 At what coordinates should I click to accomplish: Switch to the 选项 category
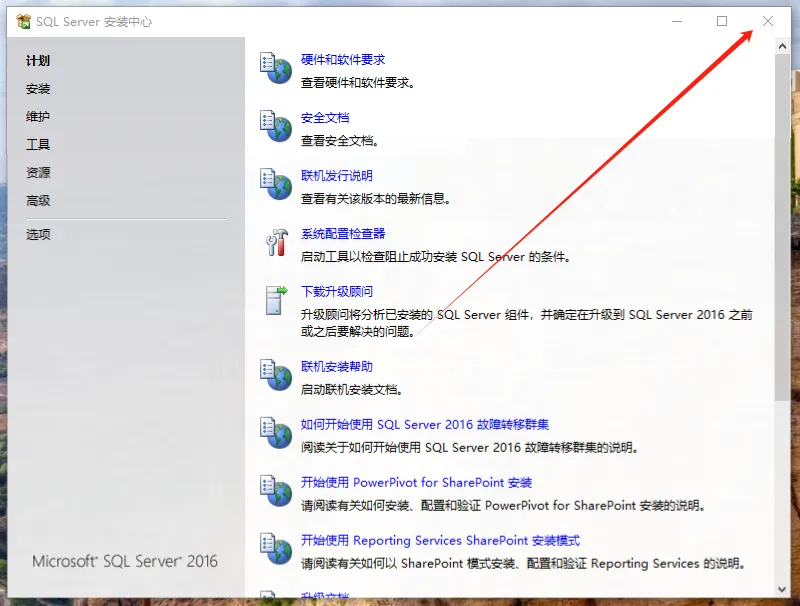[38, 235]
